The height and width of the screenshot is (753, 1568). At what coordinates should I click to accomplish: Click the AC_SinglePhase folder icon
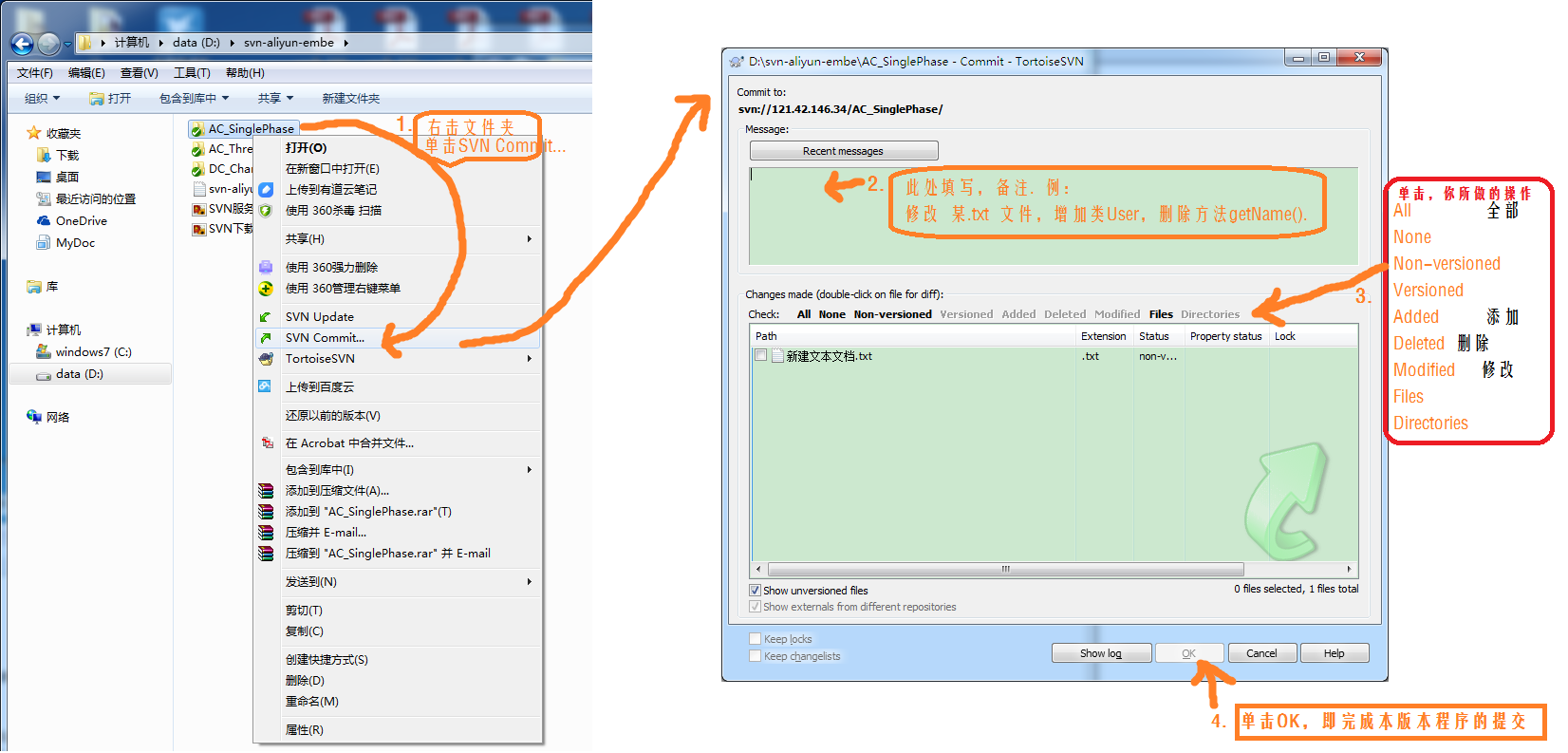coord(197,129)
